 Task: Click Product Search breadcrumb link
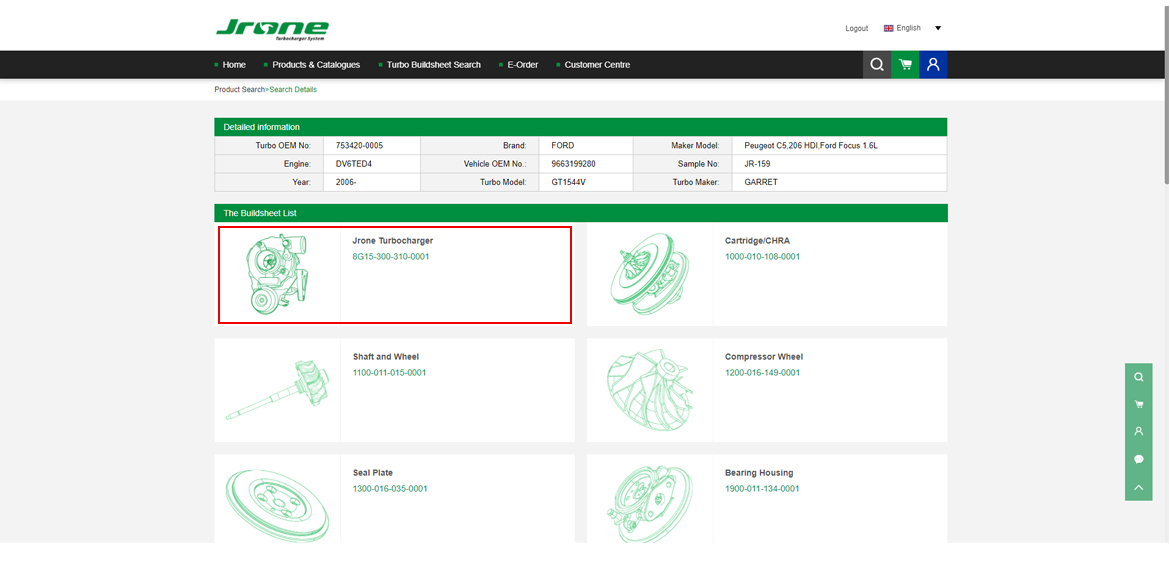coord(240,90)
